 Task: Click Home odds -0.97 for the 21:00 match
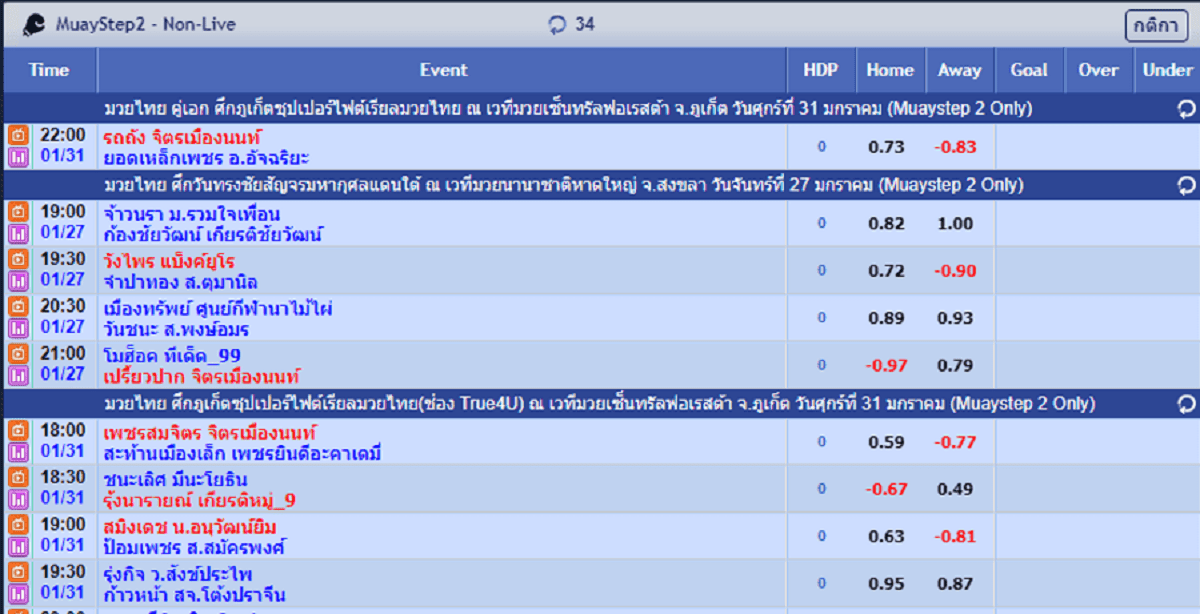[x=886, y=366]
